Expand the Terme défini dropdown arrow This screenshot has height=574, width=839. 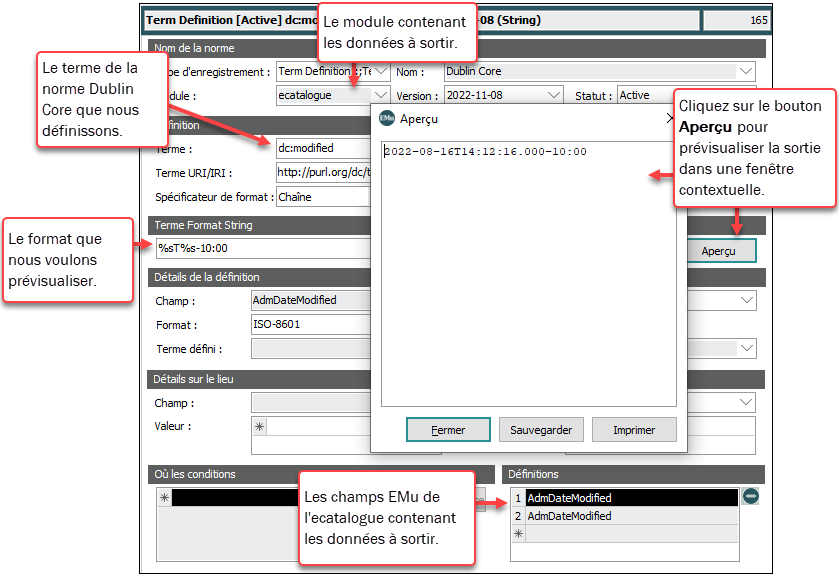point(746,349)
